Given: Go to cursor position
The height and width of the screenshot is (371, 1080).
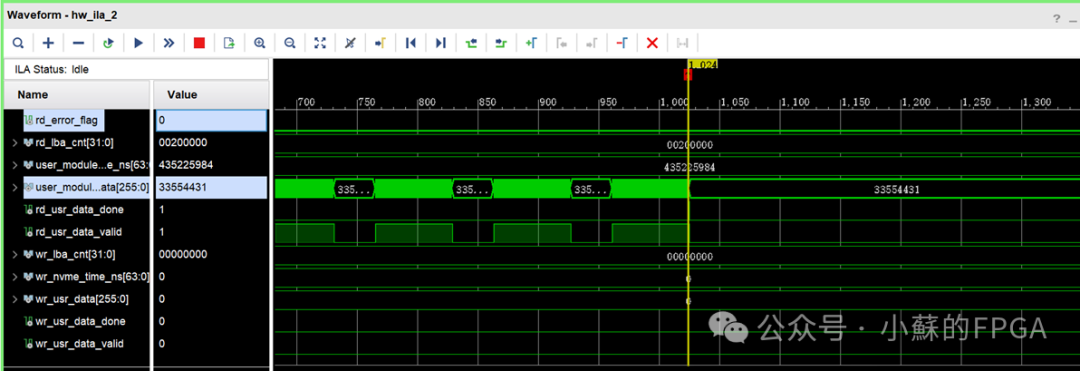Looking at the screenshot, I should point(380,43).
